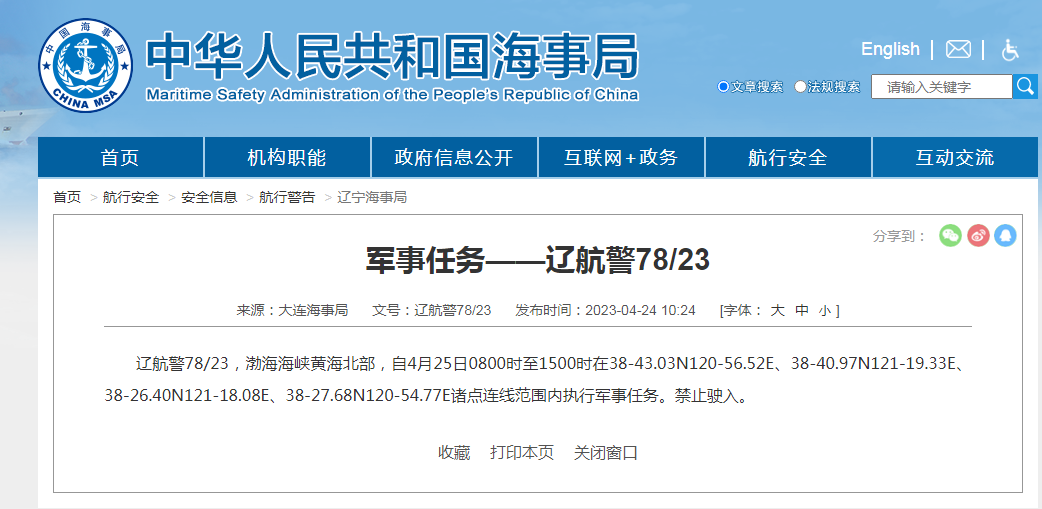
Task: Click the magnifier search button
Action: click(1025, 86)
